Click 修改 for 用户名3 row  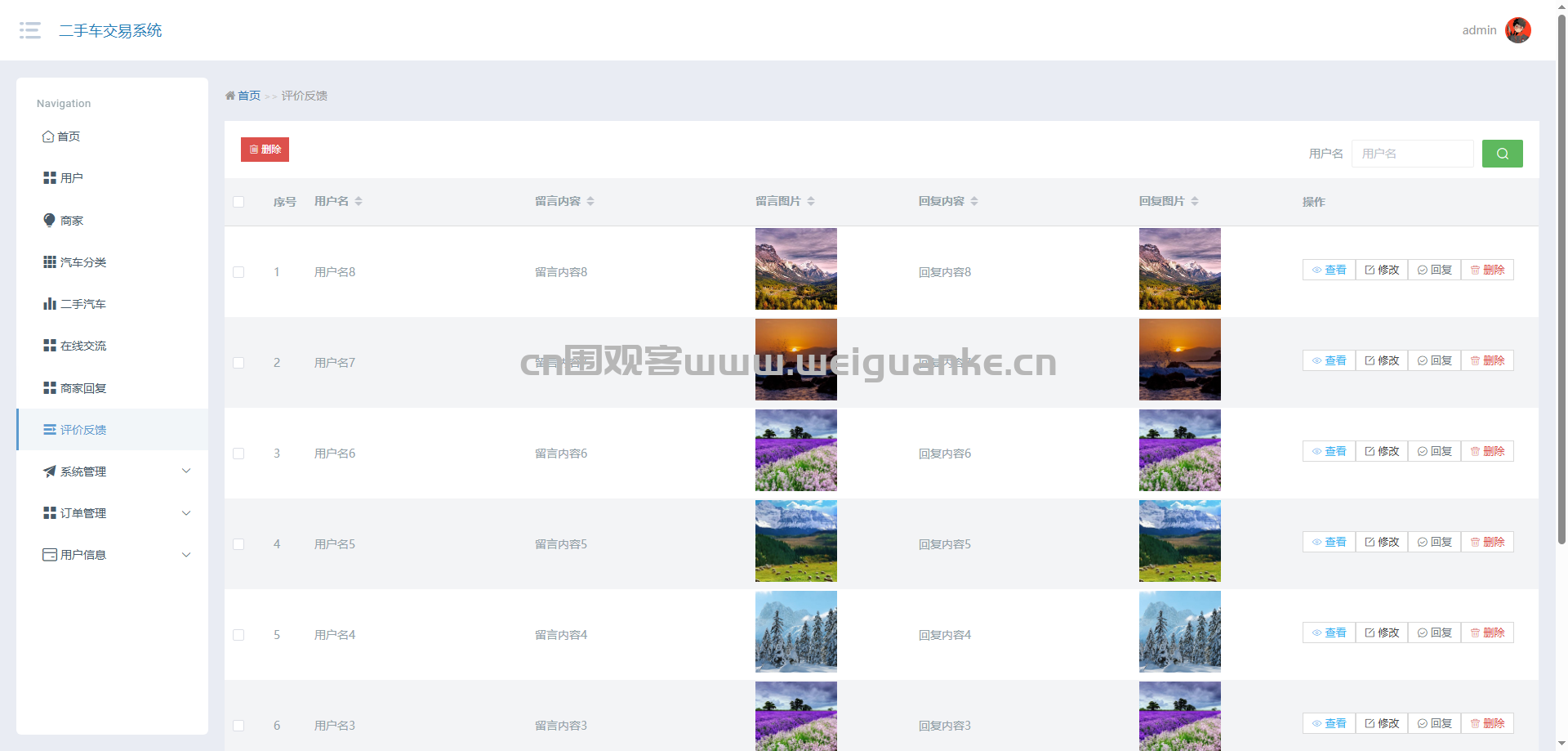[x=1382, y=723]
